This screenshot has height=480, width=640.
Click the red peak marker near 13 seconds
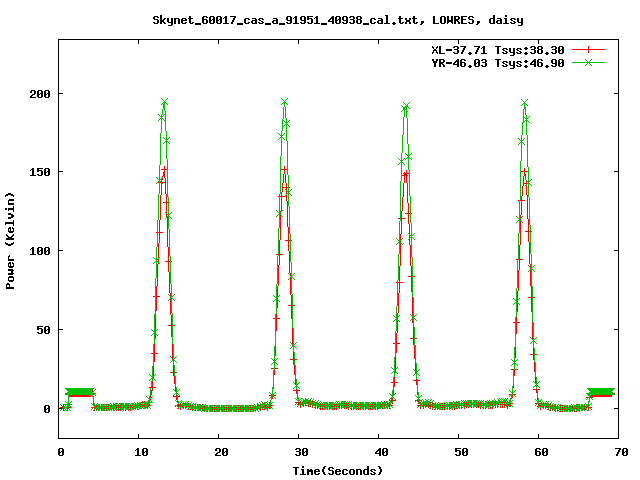click(x=164, y=169)
